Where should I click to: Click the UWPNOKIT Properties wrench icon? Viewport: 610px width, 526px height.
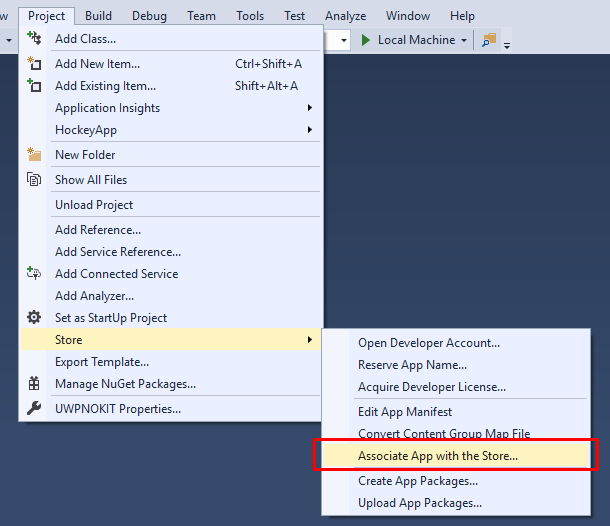34,408
